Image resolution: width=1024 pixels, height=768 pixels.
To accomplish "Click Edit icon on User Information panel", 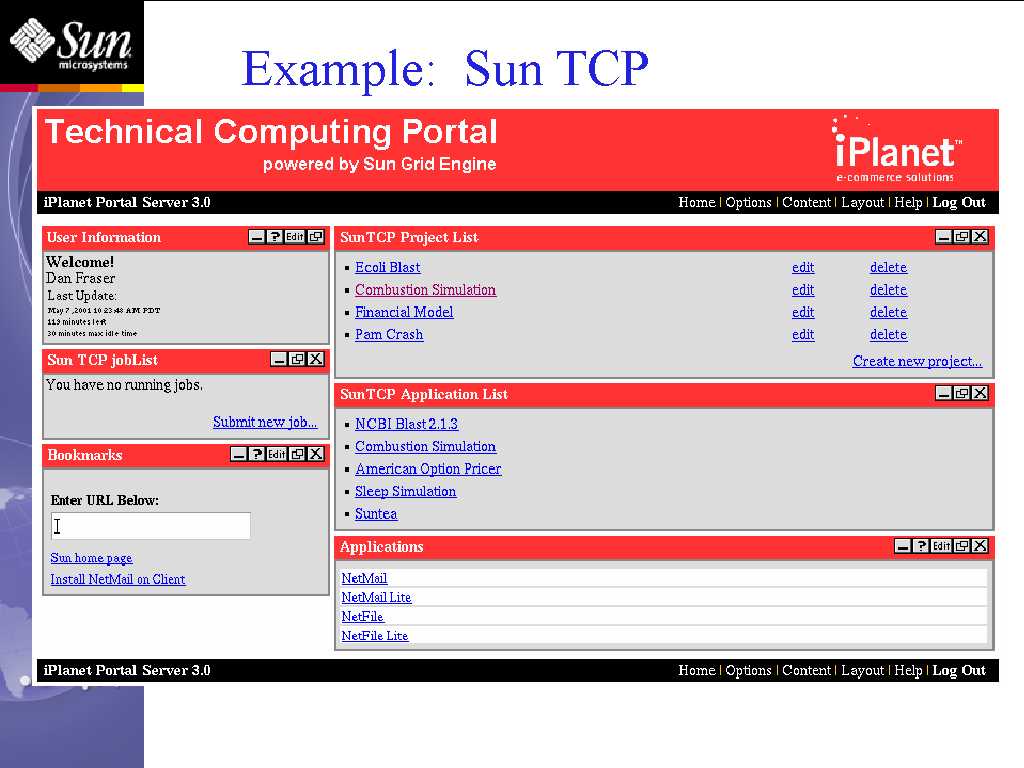I will (x=295, y=237).
